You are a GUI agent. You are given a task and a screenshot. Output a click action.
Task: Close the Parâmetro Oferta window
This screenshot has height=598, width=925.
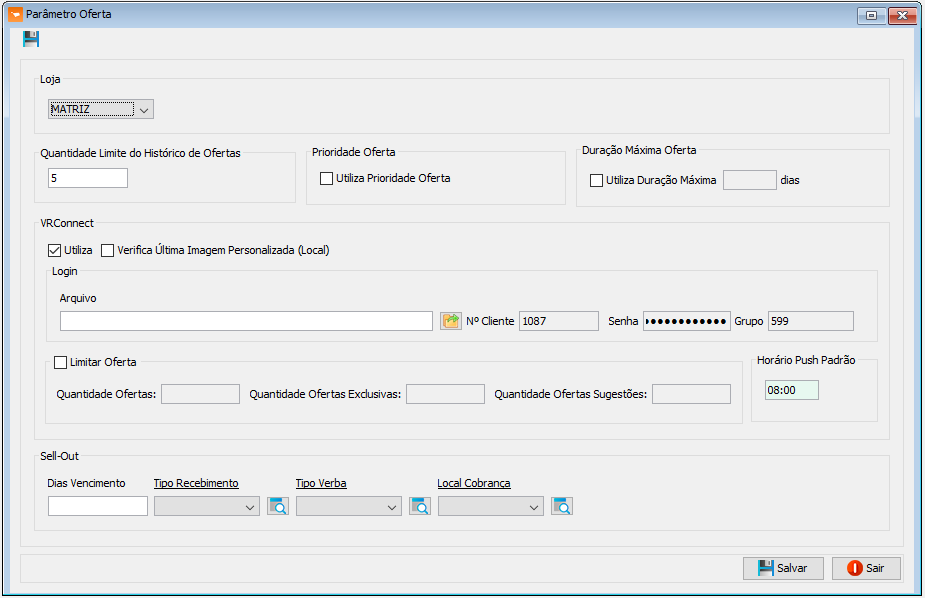click(903, 15)
